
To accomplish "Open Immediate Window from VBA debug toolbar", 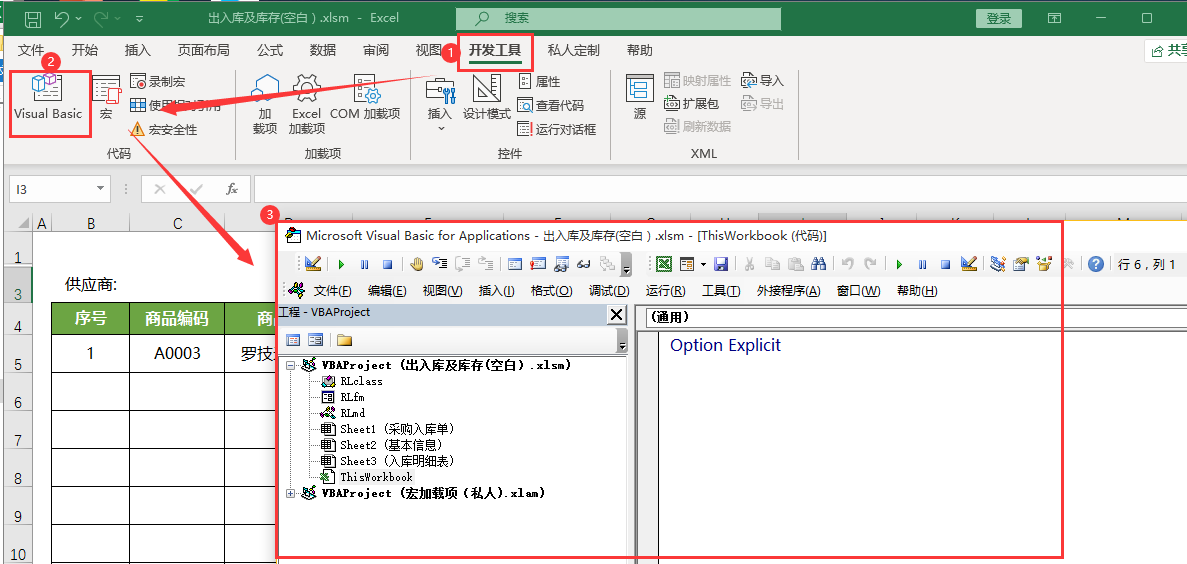I will [538, 264].
